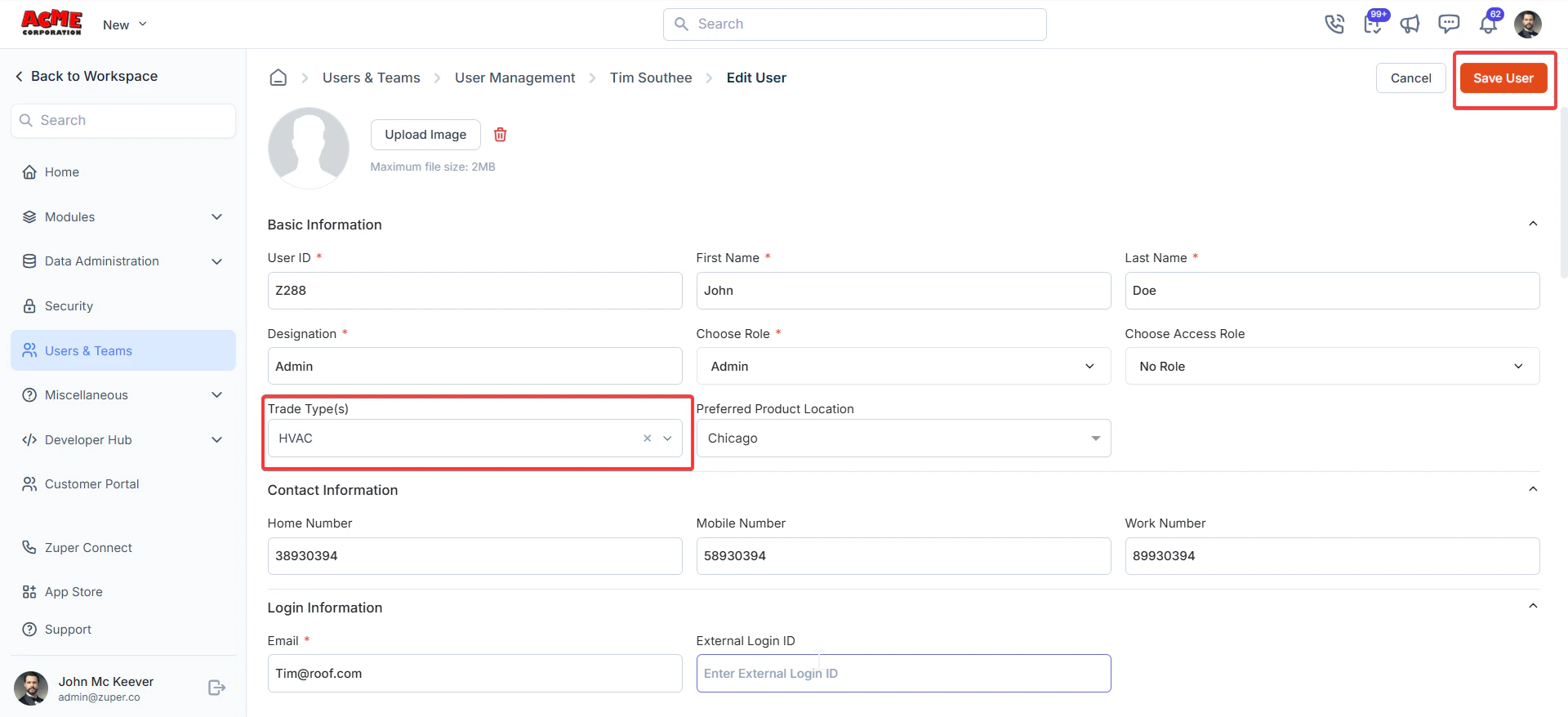This screenshot has height=717, width=1568.
Task: Open the profile avatar in top bar
Action: (x=1527, y=24)
